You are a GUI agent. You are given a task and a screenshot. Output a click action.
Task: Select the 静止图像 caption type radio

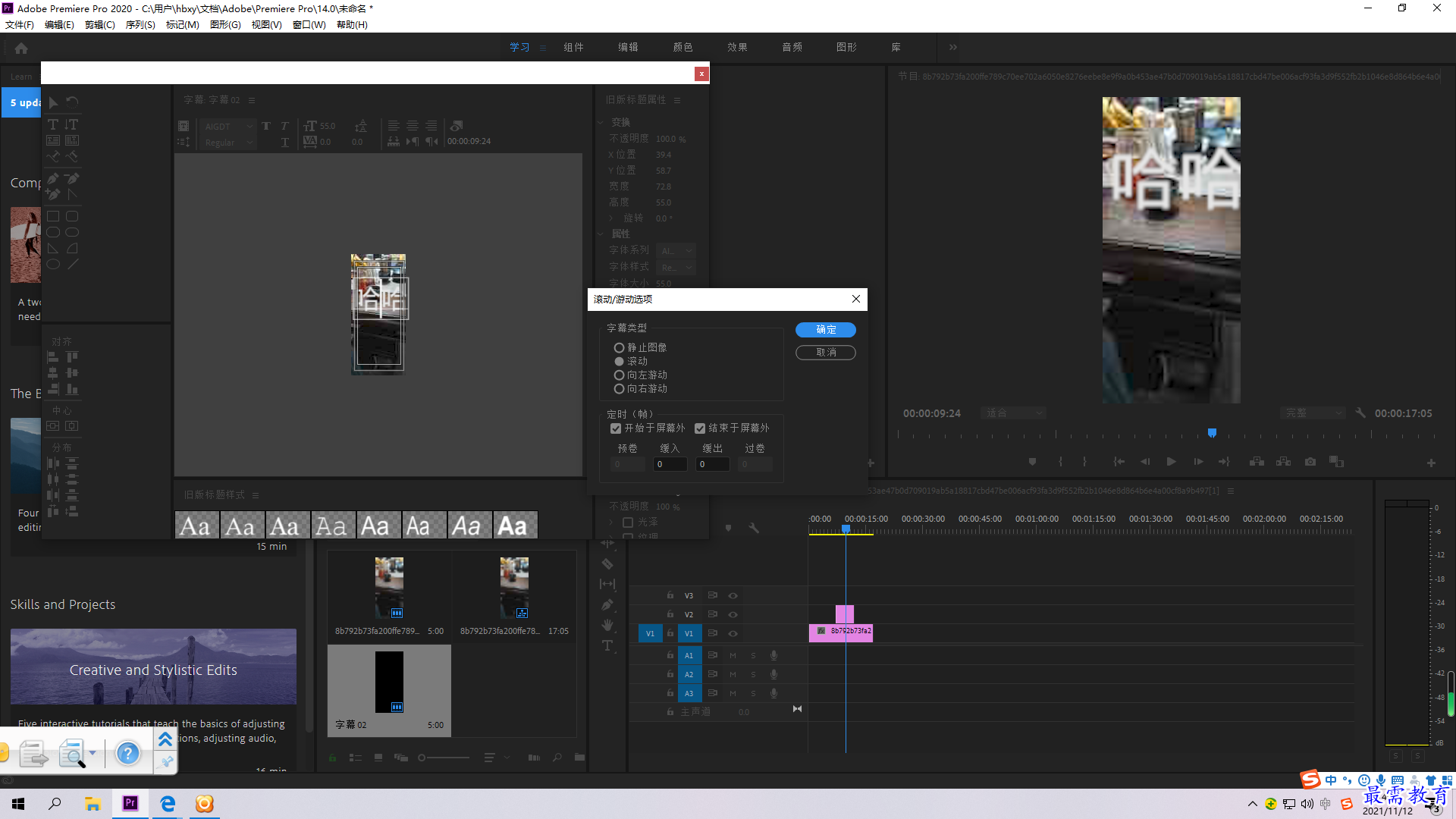point(619,348)
